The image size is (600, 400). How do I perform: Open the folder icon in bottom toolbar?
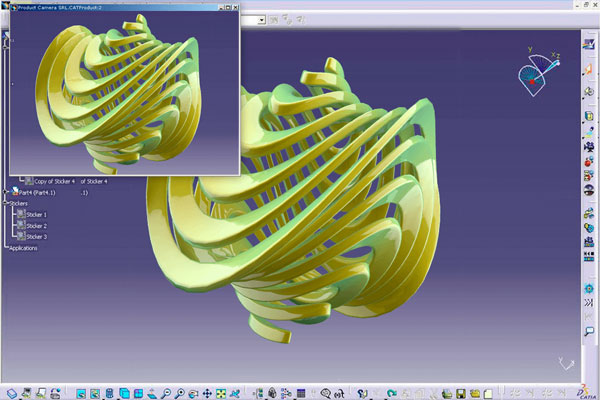475,393
